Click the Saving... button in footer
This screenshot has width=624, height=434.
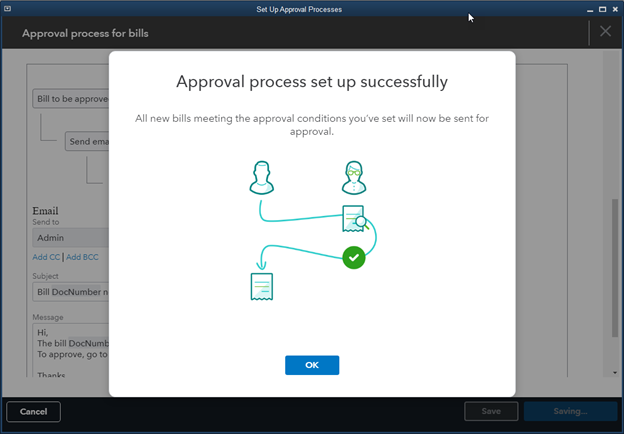[x=571, y=411]
